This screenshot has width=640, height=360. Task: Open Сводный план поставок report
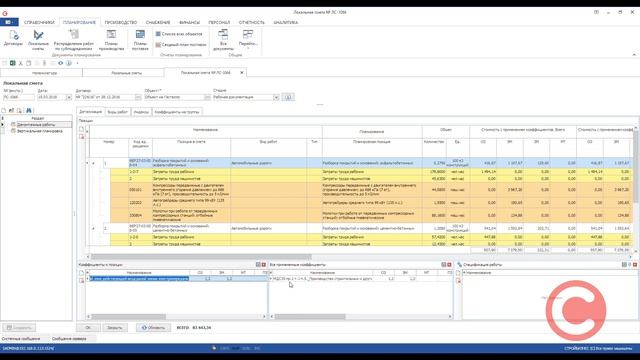tap(181, 44)
